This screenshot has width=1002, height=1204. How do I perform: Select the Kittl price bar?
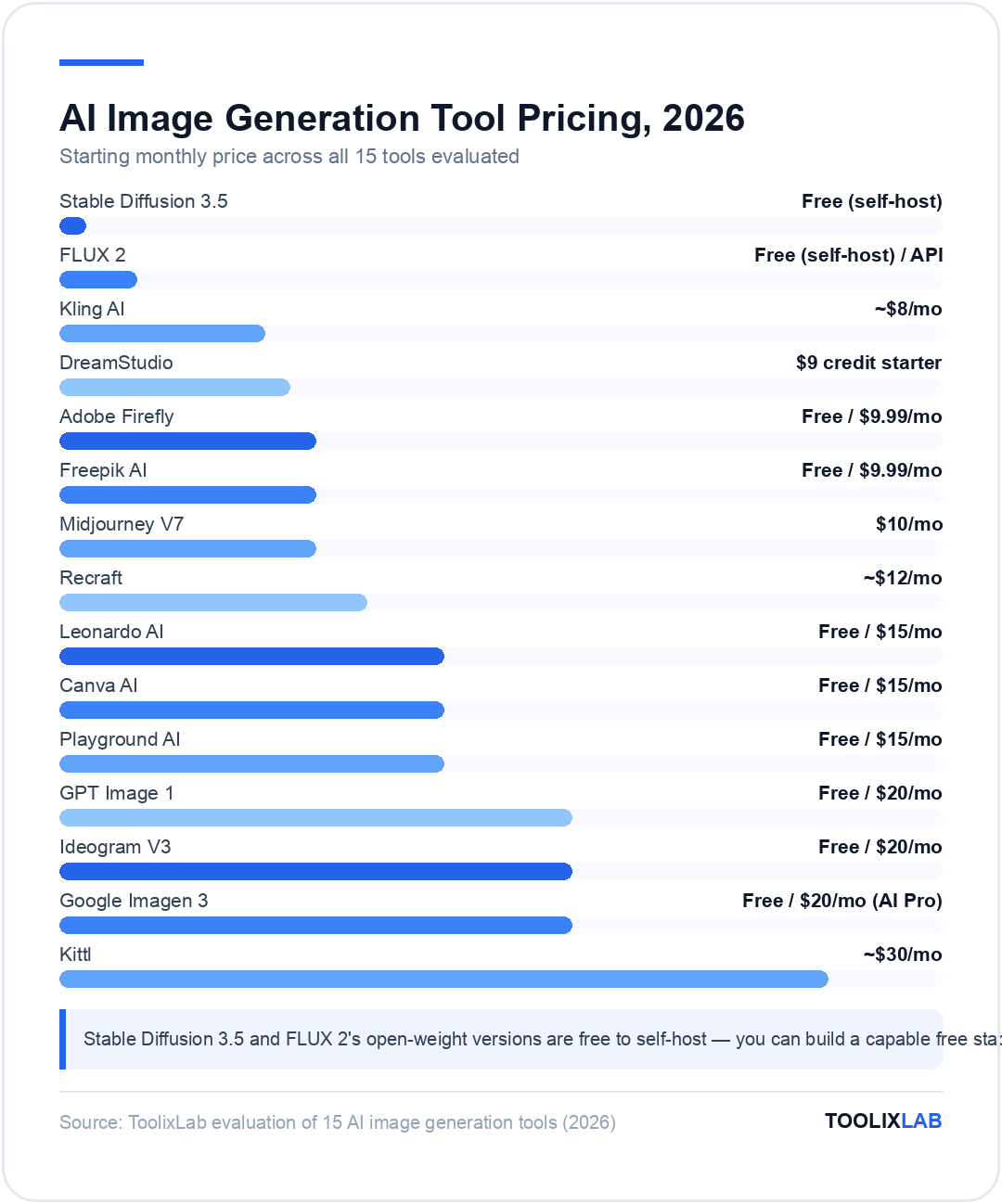click(x=443, y=979)
